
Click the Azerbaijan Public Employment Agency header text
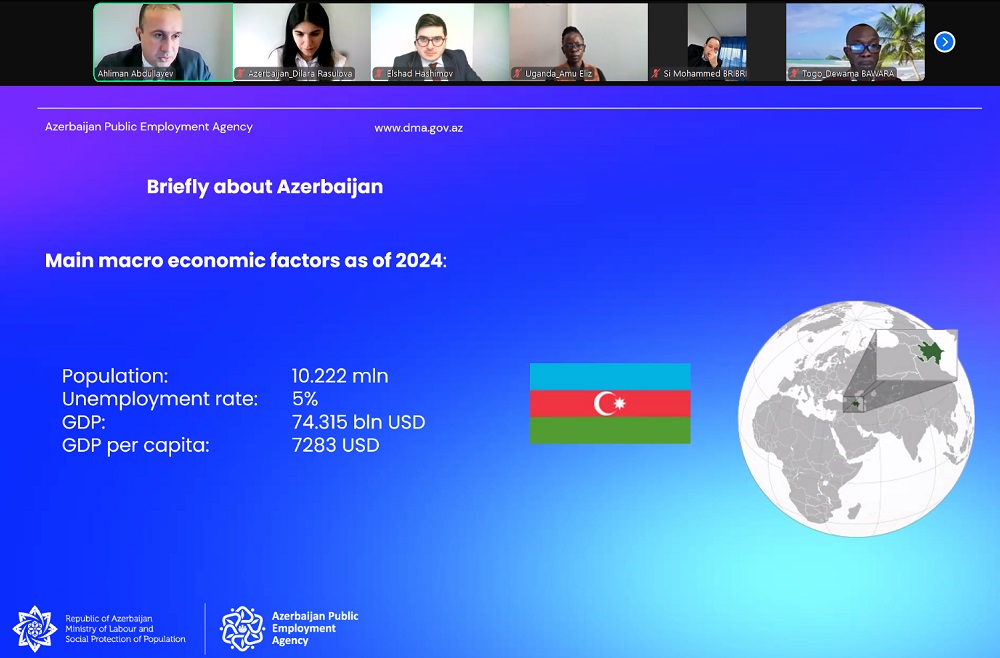(149, 127)
